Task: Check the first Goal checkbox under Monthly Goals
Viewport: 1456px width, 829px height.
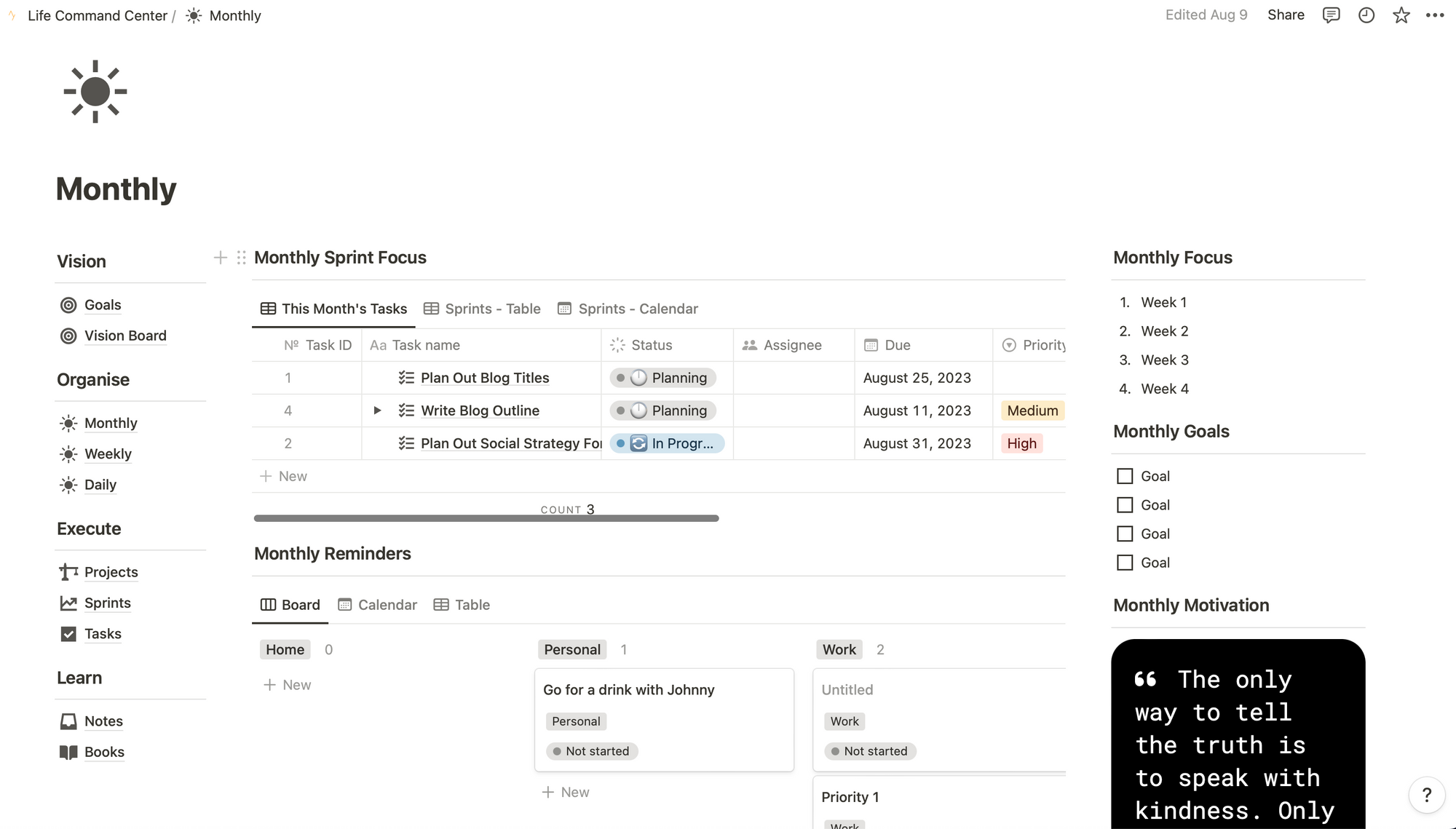Action: tap(1125, 475)
